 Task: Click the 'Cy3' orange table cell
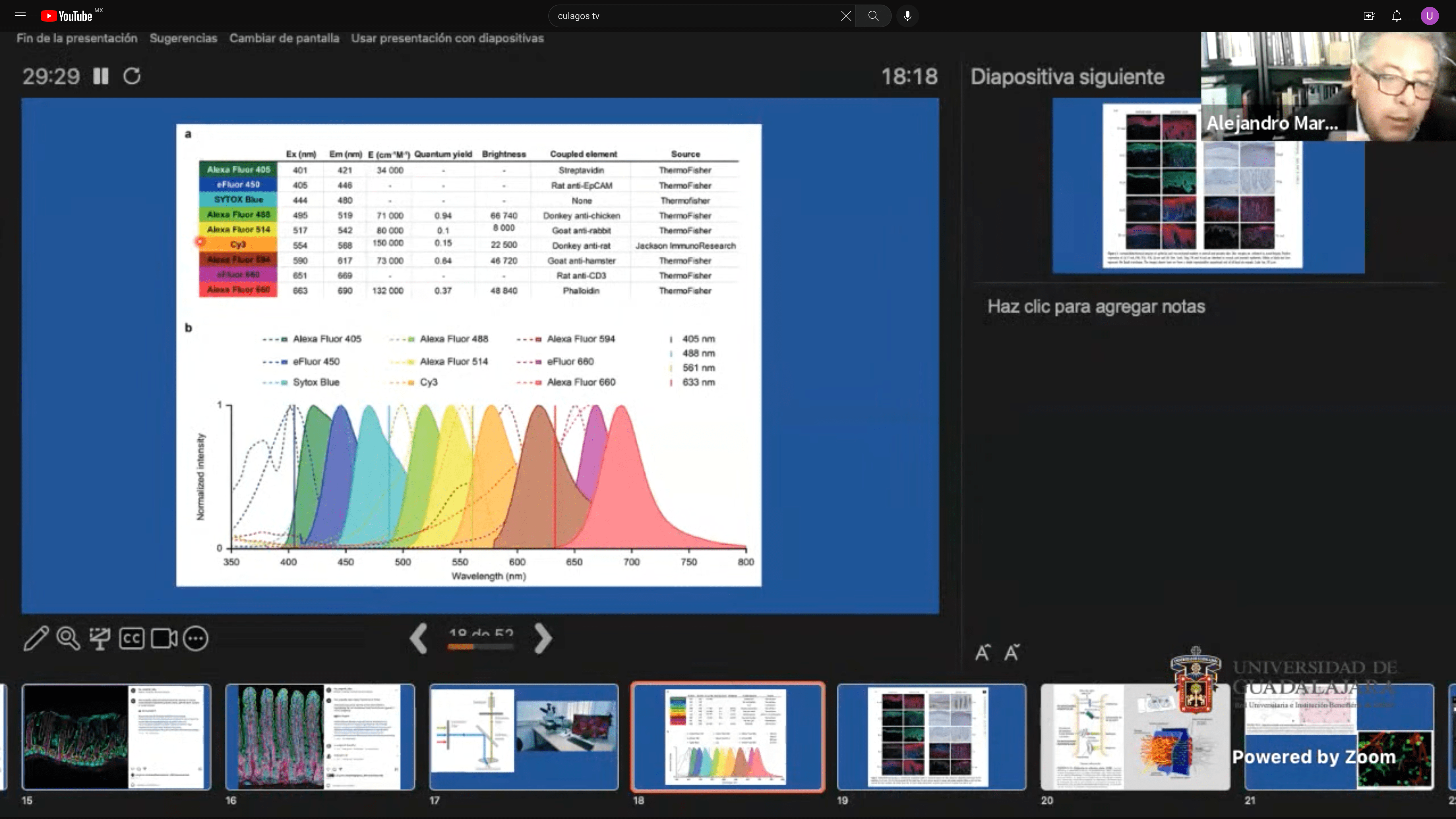tap(238, 244)
